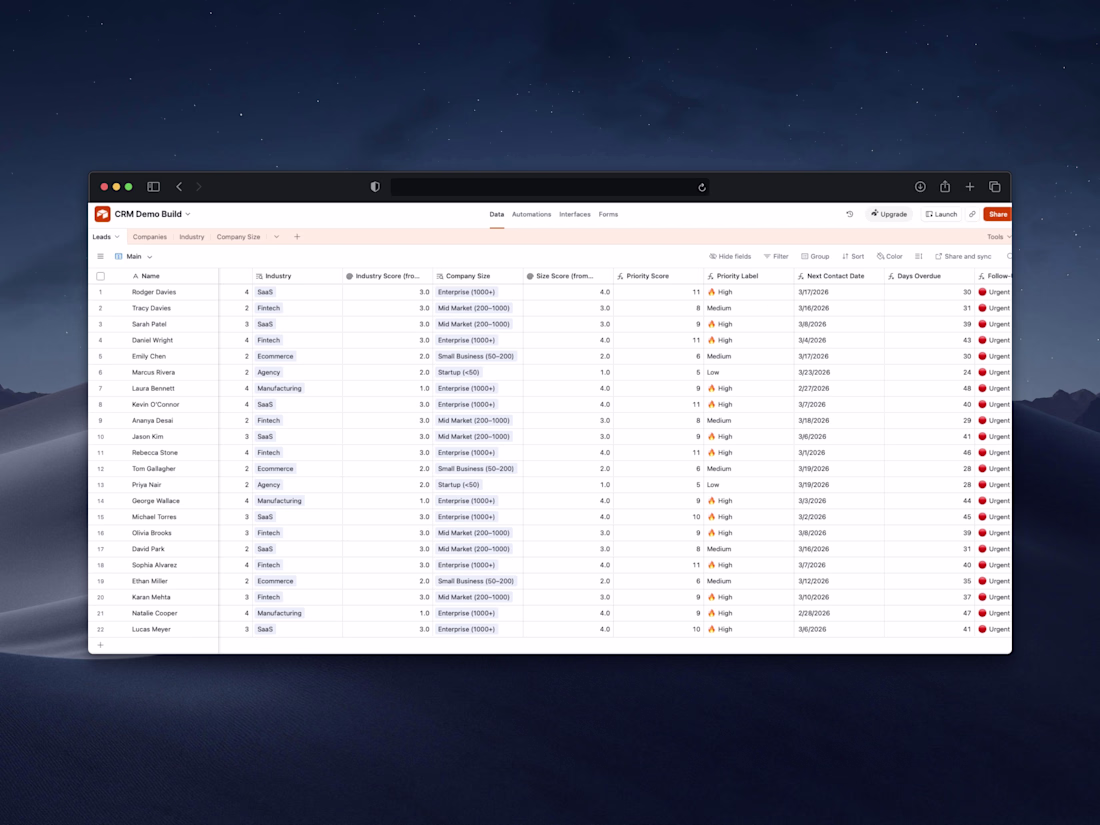Screen dimensions: 1100x825
Task: Click the Industry field lookup icon
Action: coord(259,276)
